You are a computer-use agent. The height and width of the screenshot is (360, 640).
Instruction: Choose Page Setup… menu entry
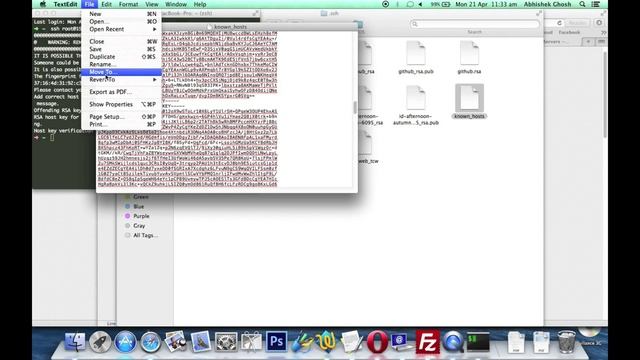point(122,117)
